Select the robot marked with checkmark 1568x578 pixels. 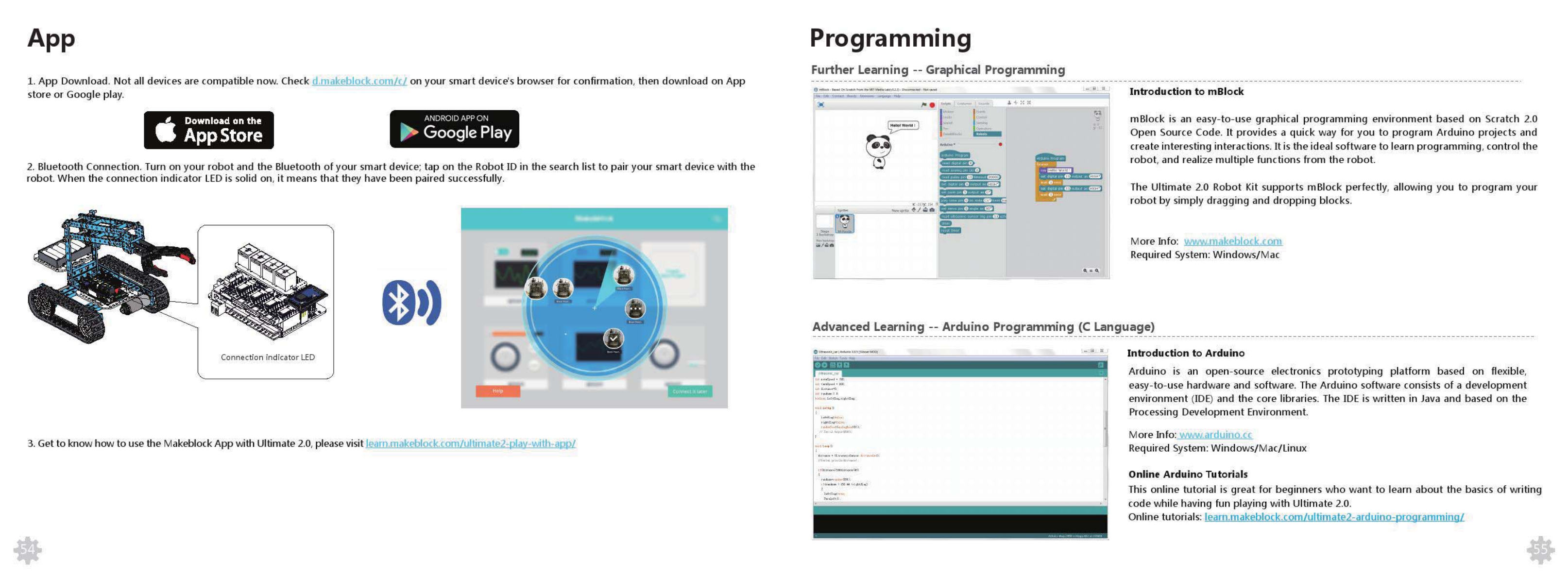point(613,338)
